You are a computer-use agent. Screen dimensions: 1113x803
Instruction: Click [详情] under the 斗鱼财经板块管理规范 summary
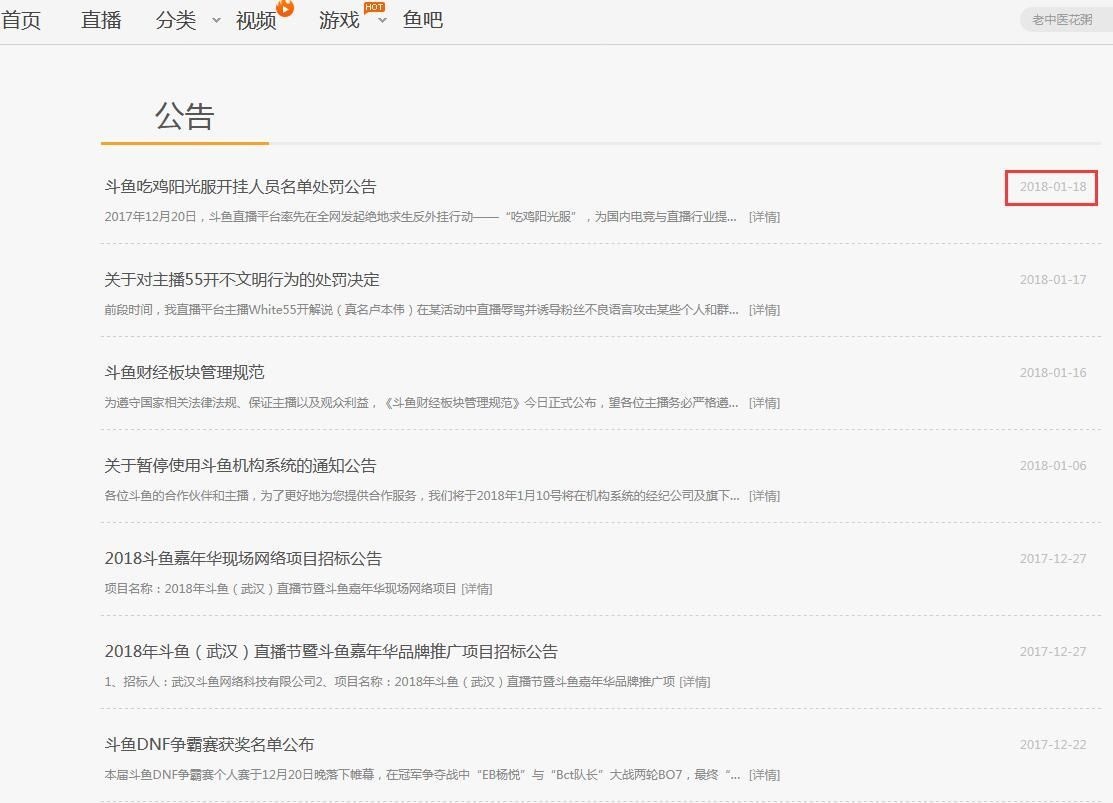tap(764, 403)
